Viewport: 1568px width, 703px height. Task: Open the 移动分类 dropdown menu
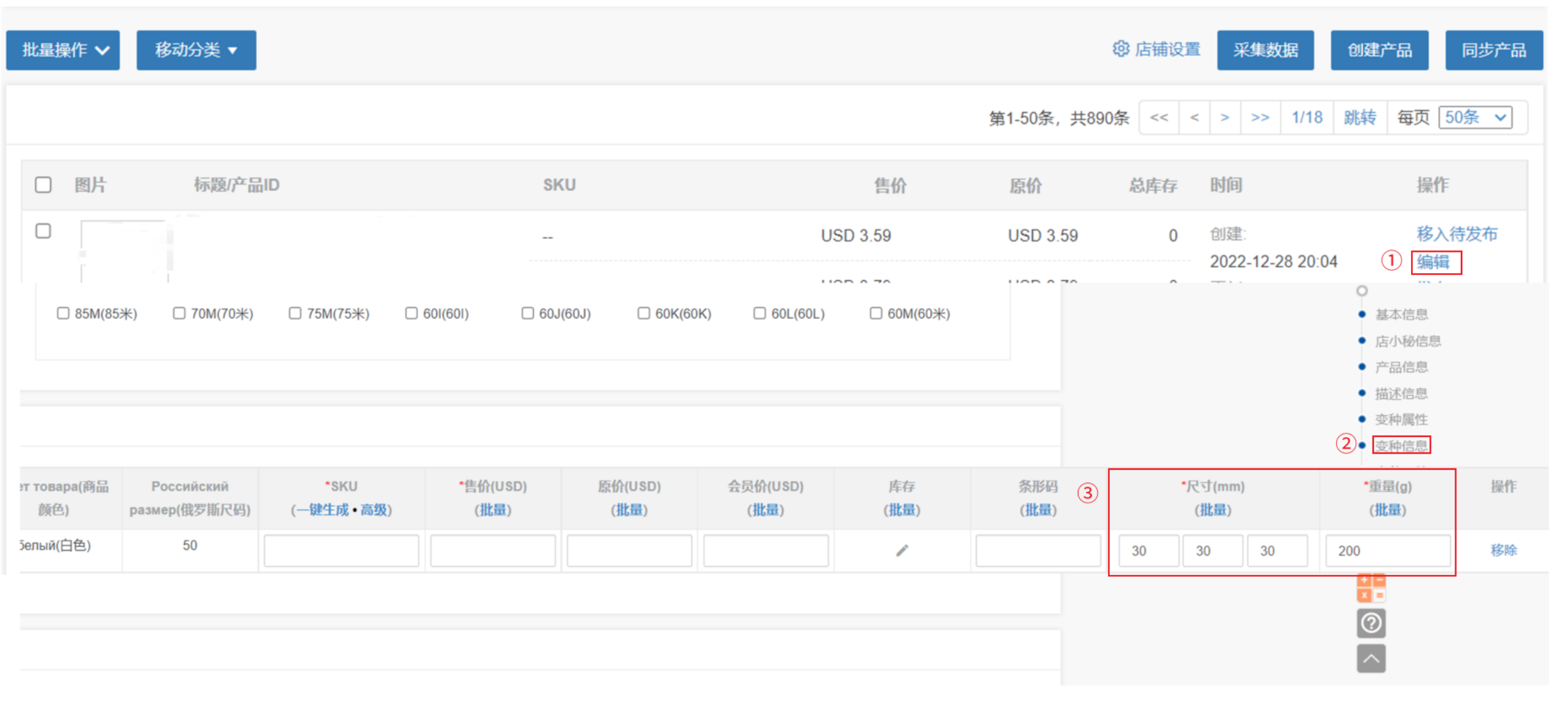pos(196,50)
